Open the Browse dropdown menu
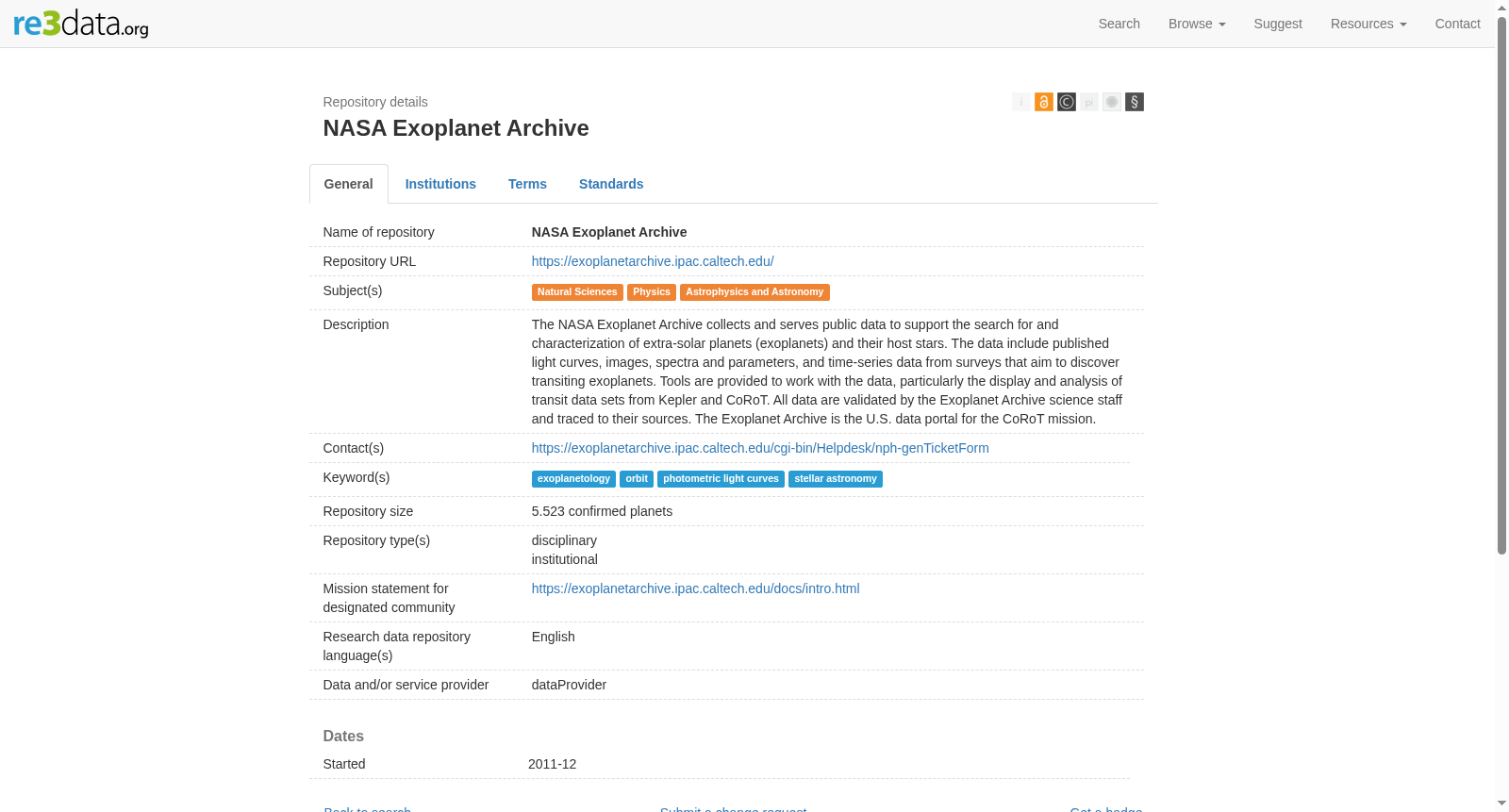The width and height of the screenshot is (1509, 812). [1197, 24]
